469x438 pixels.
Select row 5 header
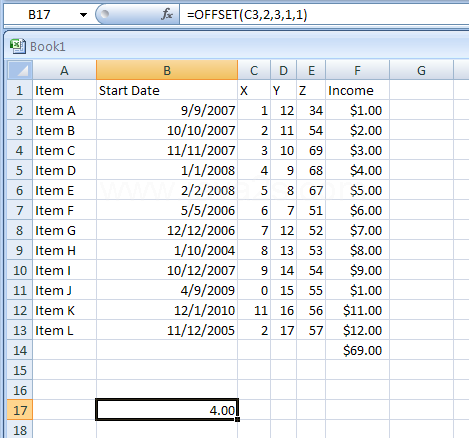20,170
